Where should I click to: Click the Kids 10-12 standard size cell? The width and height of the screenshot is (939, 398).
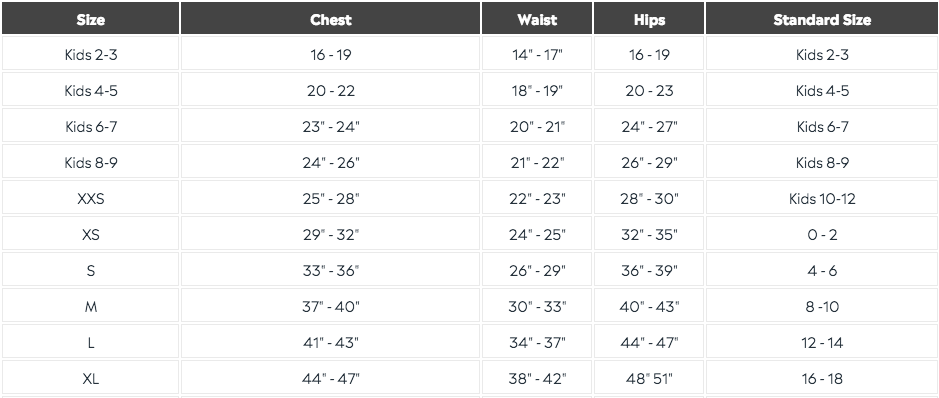point(822,198)
